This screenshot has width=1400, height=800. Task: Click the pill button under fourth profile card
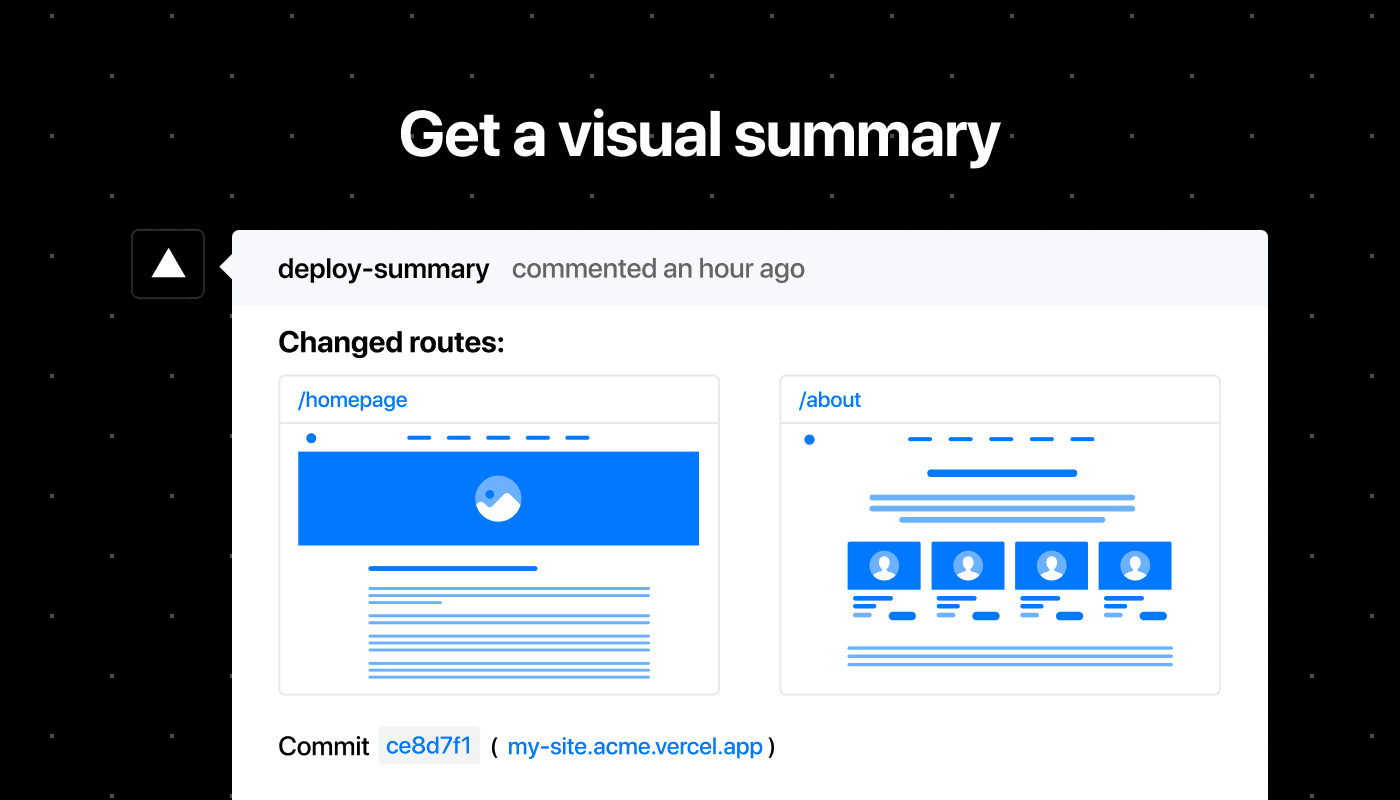point(1153,616)
